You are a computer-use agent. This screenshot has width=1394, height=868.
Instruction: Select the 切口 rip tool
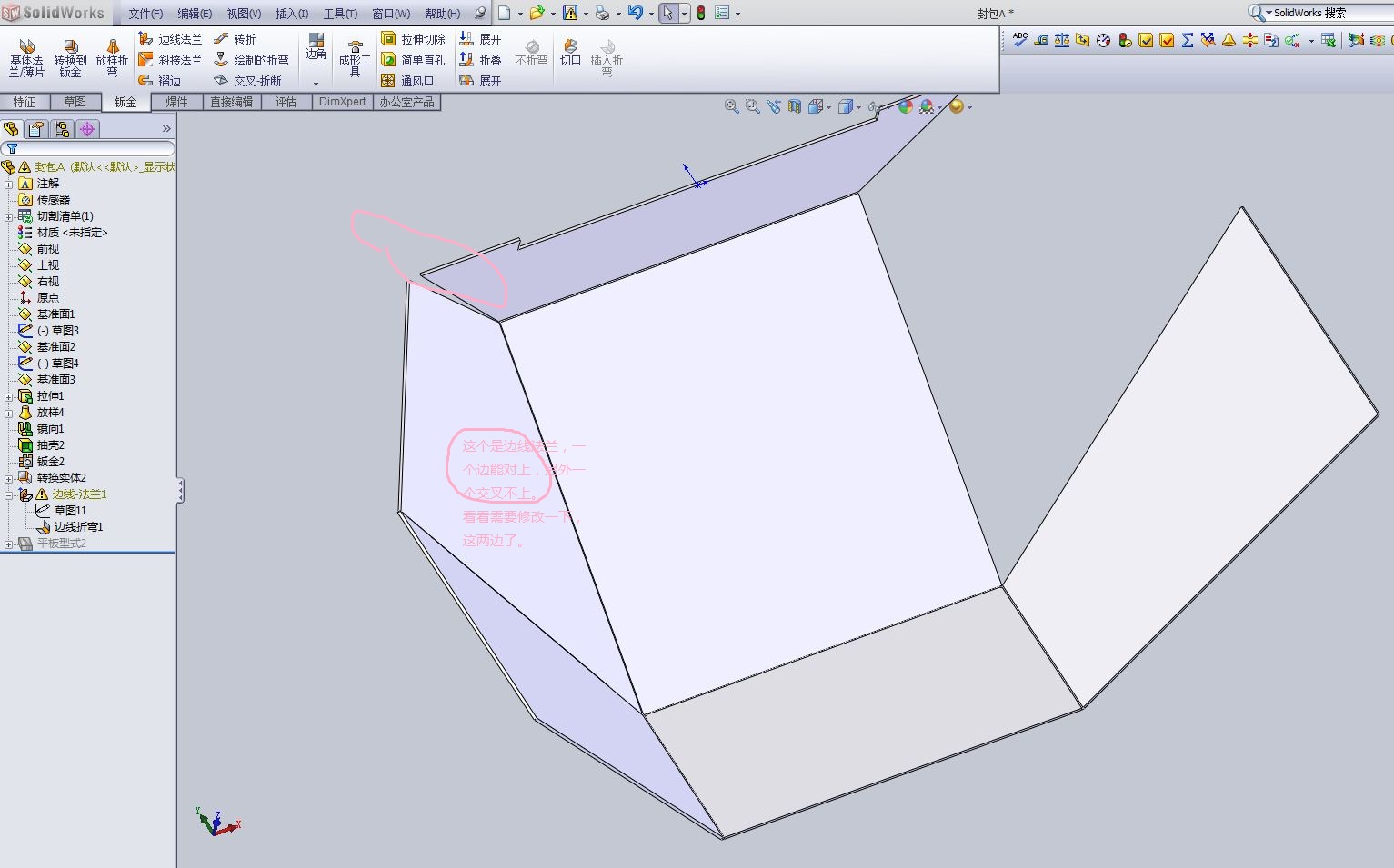click(570, 53)
